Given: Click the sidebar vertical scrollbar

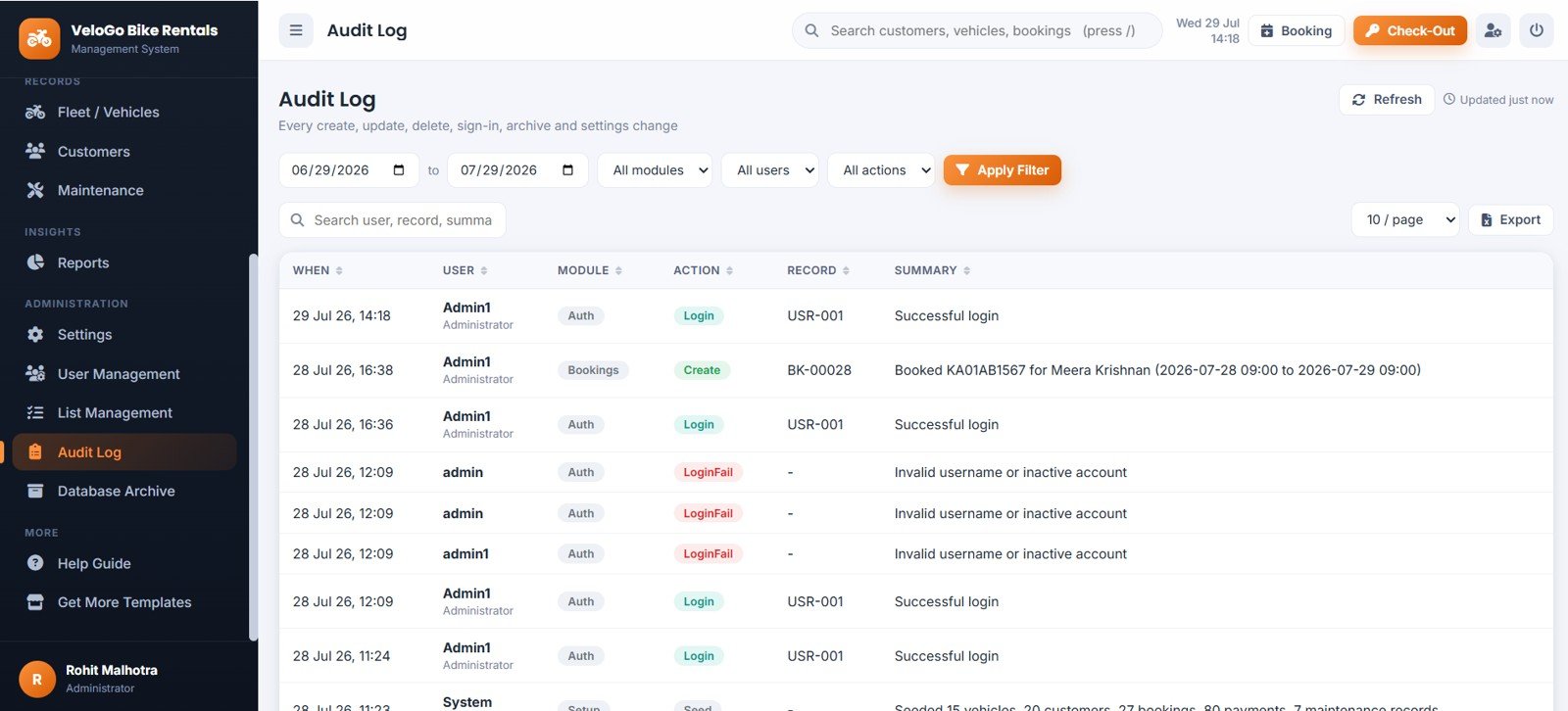Looking at the screenshot, I should click(254, 447).
